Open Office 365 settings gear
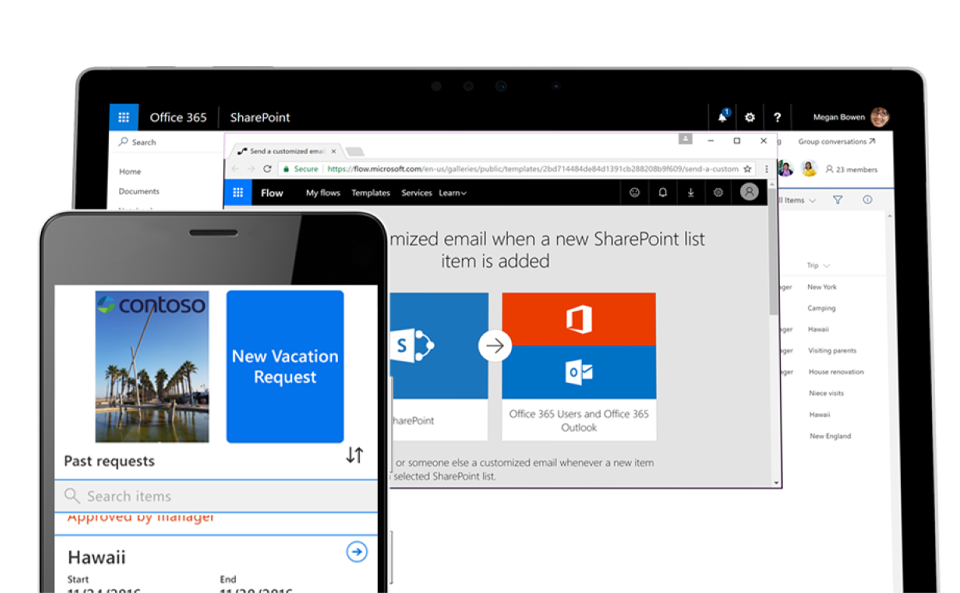The image size is (960, 593). tap(749, 117)
